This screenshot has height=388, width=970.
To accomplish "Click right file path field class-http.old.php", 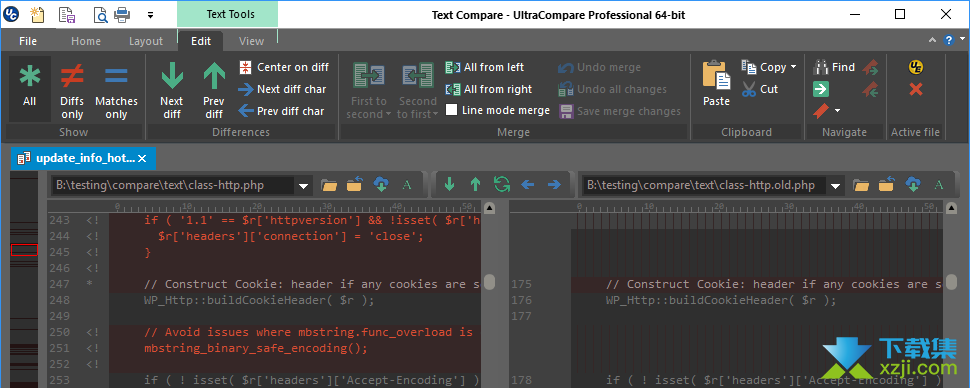I will pyautogui.click(x=704, y=185).
